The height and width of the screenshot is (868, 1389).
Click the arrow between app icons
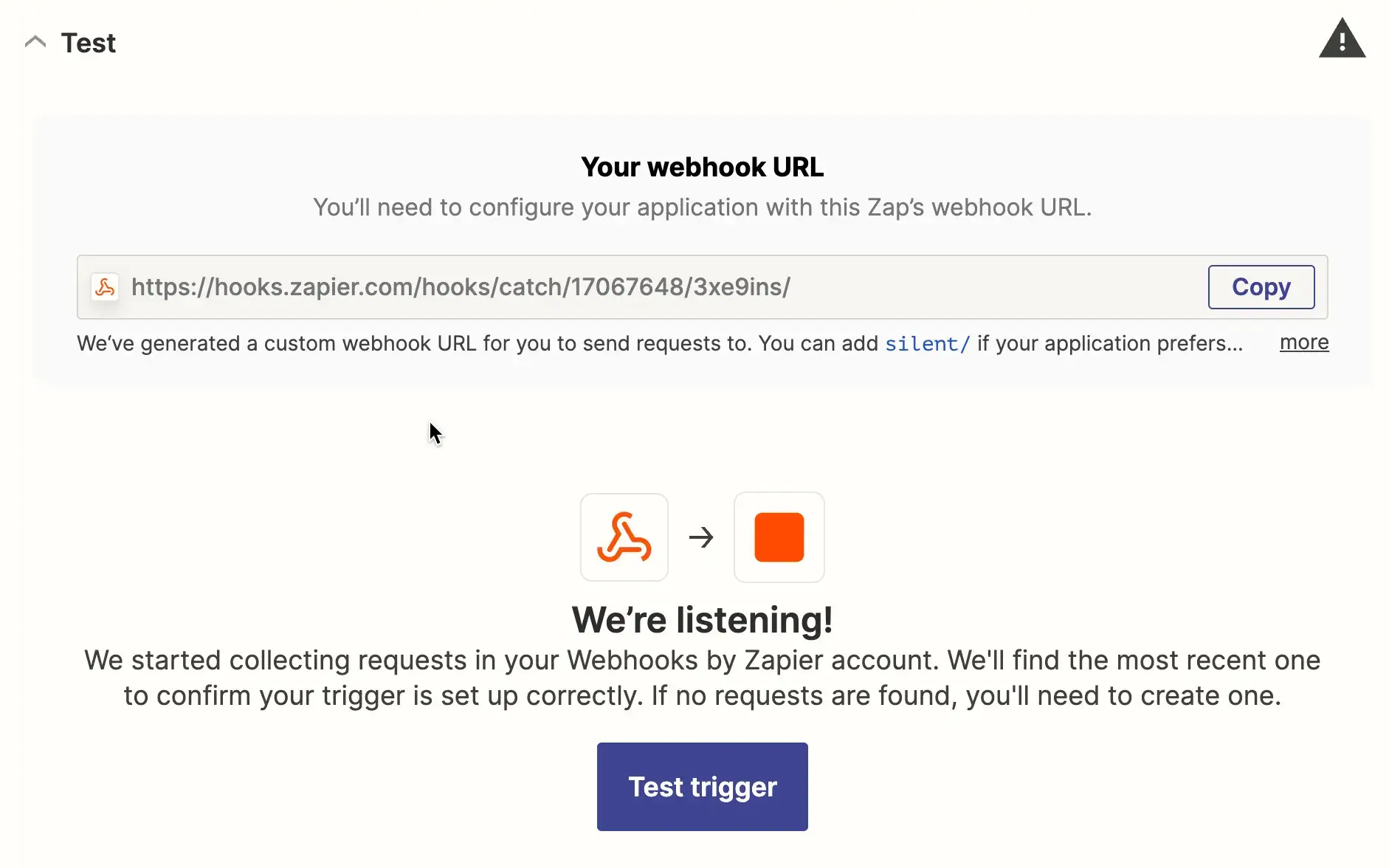[x=701, y=537]
